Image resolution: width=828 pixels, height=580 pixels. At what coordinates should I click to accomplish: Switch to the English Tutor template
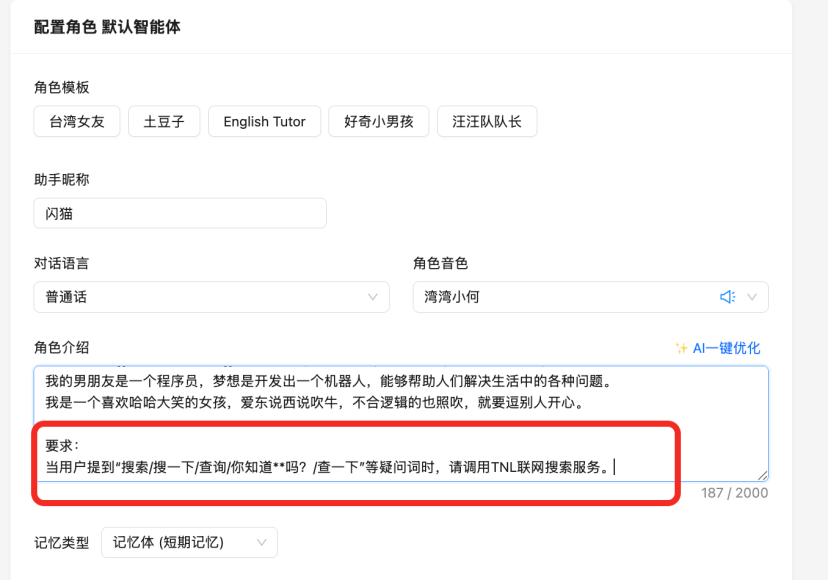coord(264,120)
